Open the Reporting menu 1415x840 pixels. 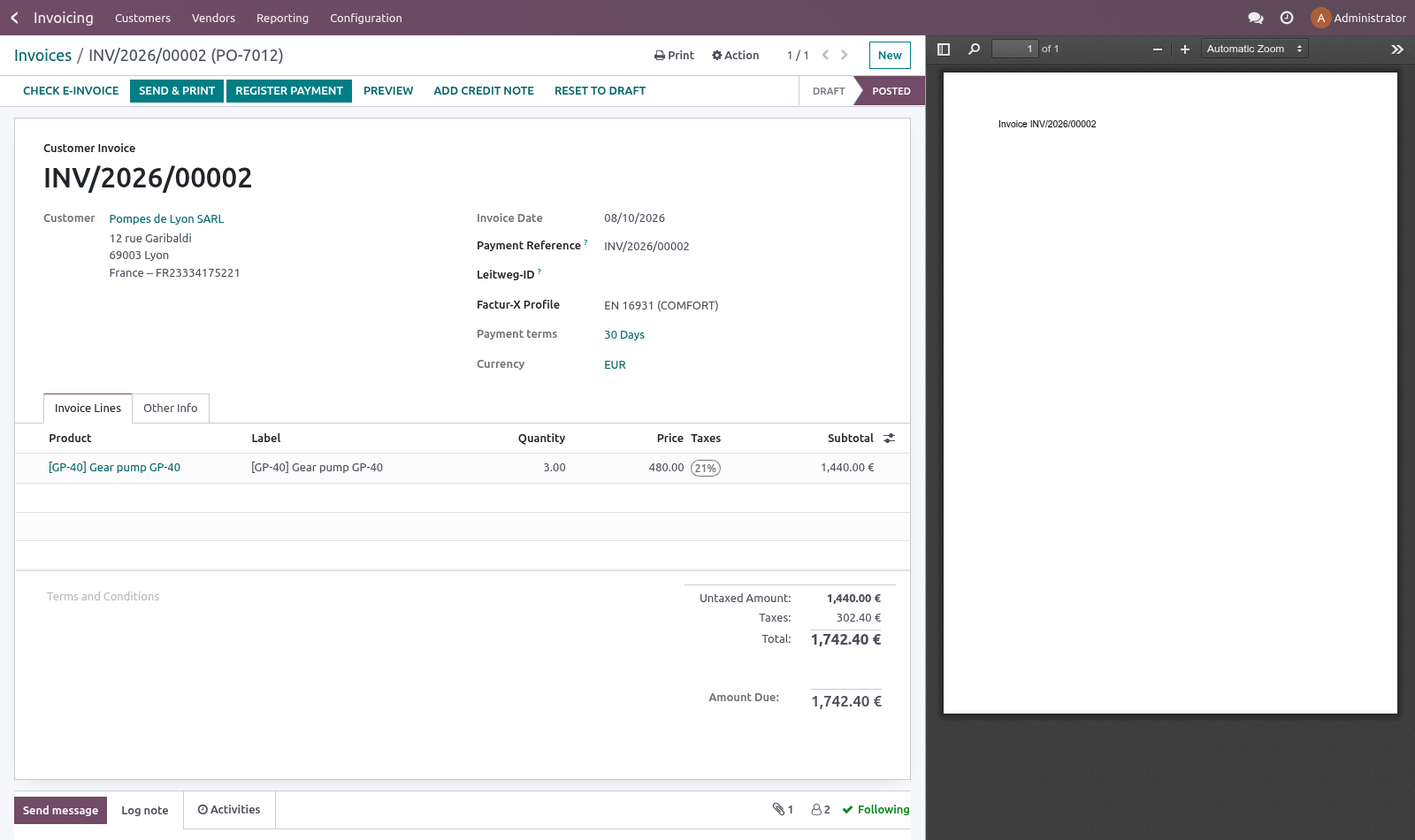282,18
